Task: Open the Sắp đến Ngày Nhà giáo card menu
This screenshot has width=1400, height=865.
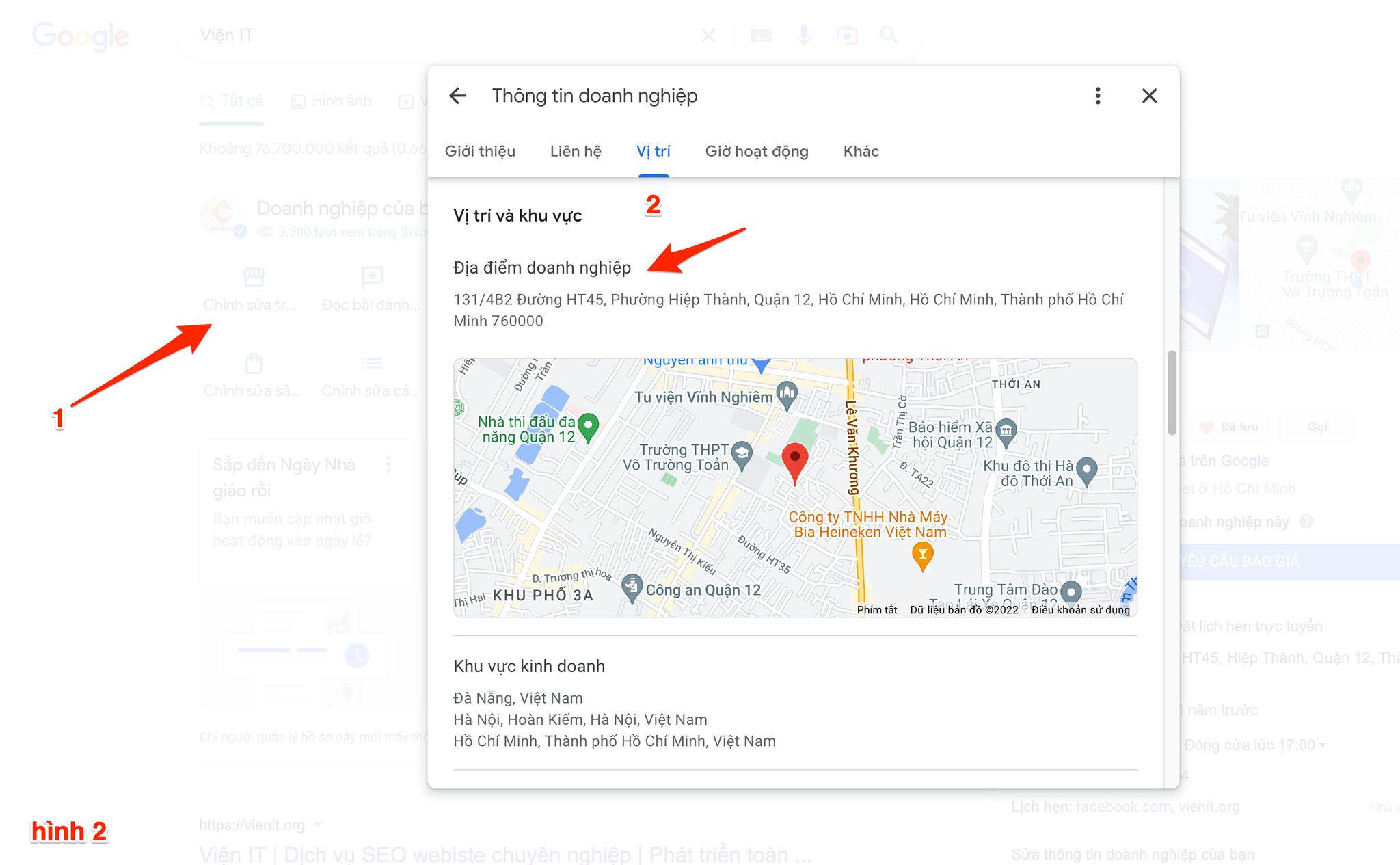Action: tap(388, 464)
